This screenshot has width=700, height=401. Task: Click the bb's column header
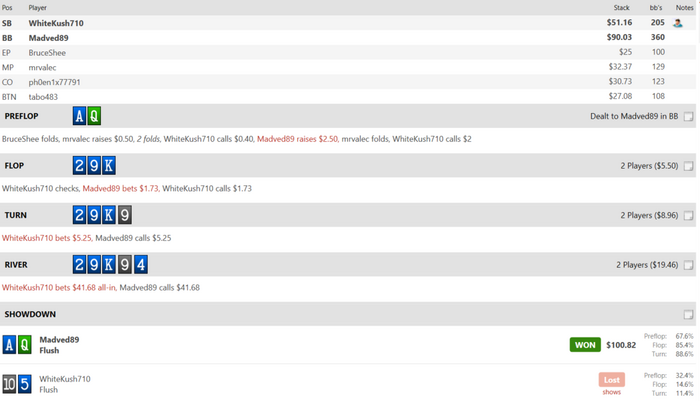[656, 8]
